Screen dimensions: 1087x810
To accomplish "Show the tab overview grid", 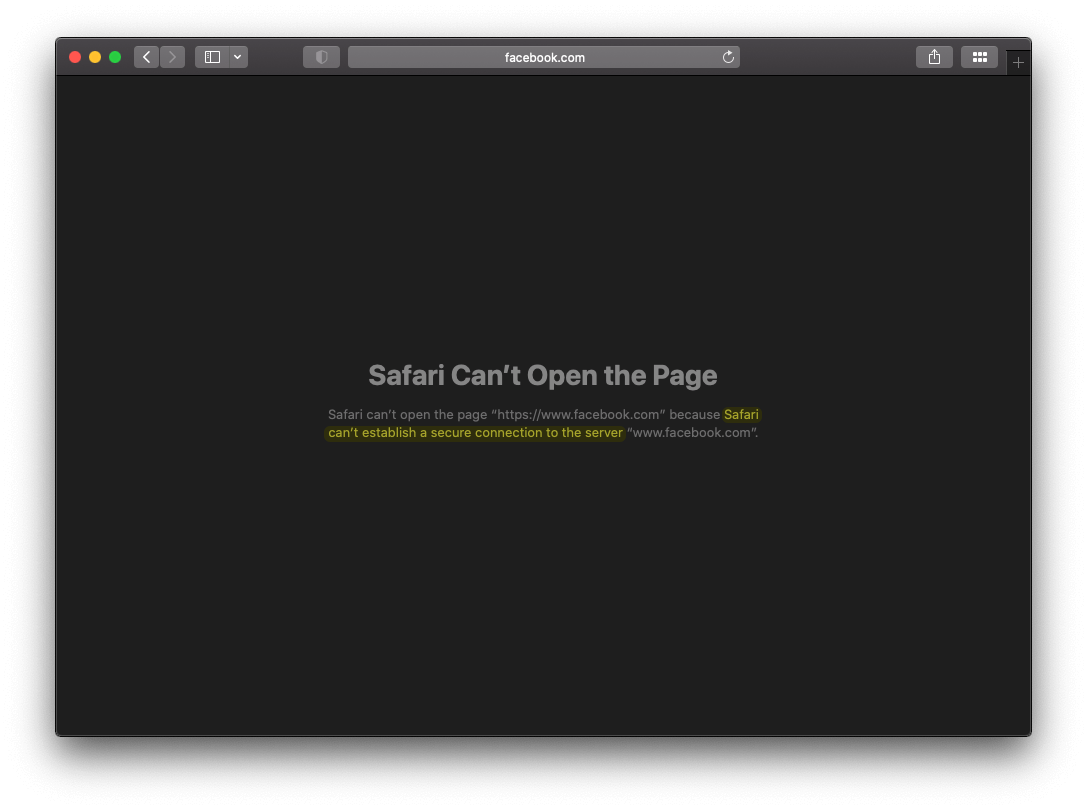I will [980, 57].
